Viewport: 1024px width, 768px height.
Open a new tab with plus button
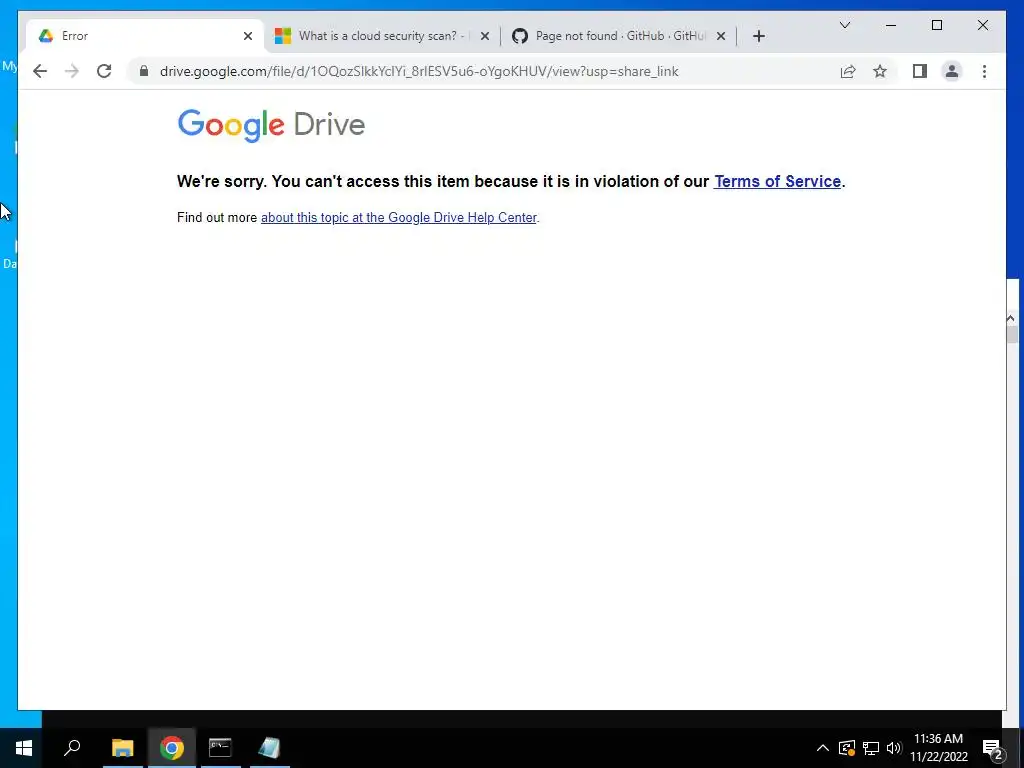[758, 36]
